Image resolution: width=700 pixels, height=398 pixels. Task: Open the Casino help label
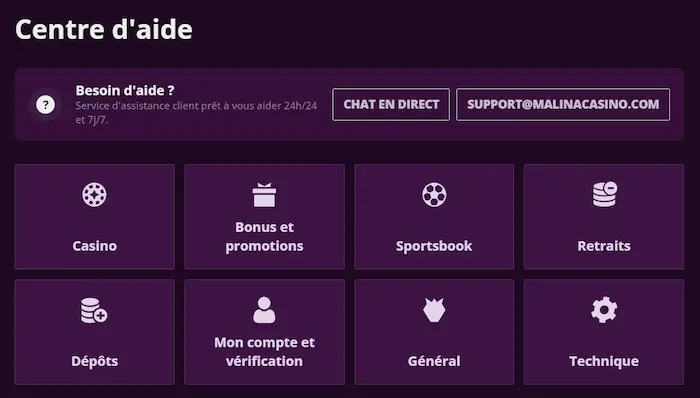95,246
